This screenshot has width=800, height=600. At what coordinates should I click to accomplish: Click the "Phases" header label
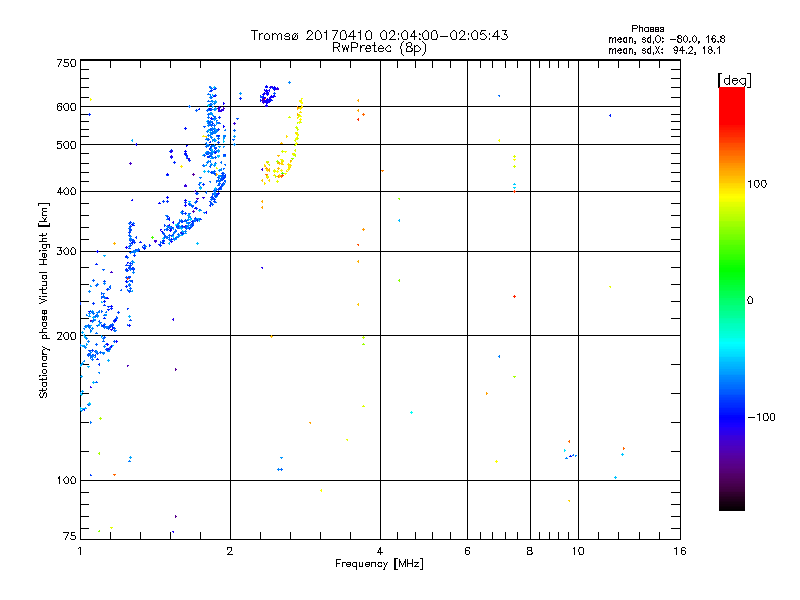(647, 29)
